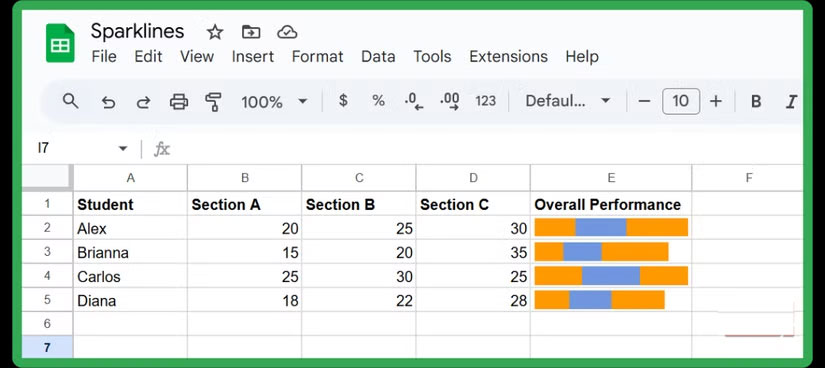The height and width of the screenshot is (368, 825).
Task: Open the Google Sheets home icon
Action: (x=60, y=43)
